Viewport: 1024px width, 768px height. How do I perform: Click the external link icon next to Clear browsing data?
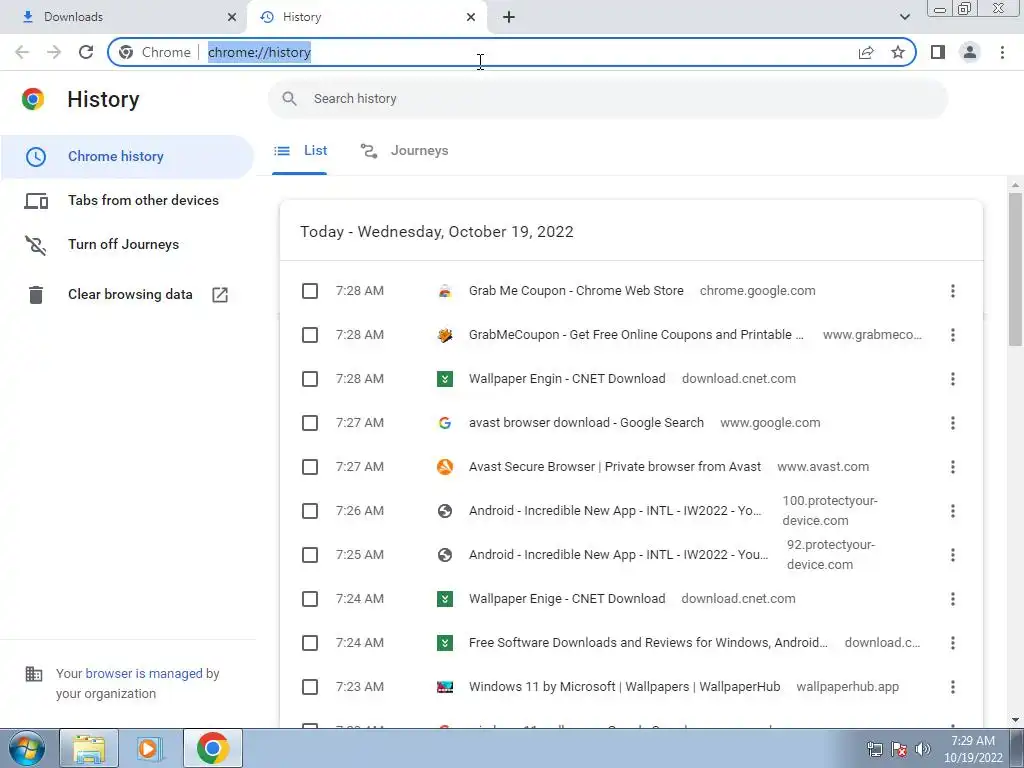coord(220,295)
